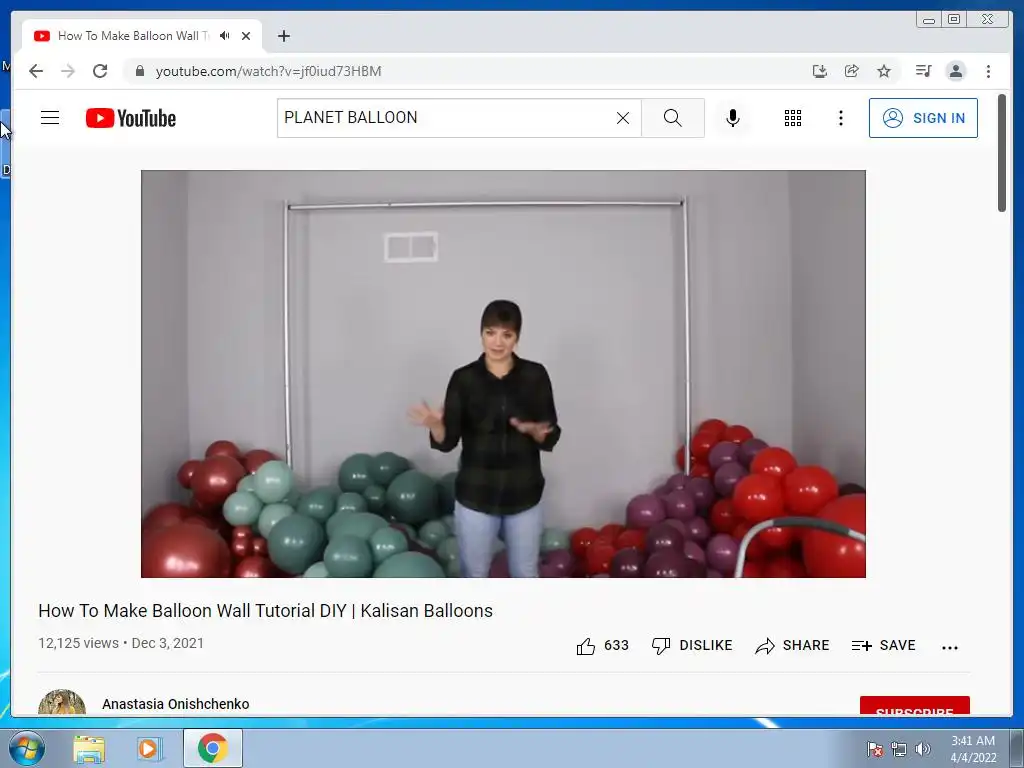Image resolution: width=1024 pixels, height=768 pixels.
Task: Open Anastasia Onishchenko channel name link
Action: [x=176, y=704]
